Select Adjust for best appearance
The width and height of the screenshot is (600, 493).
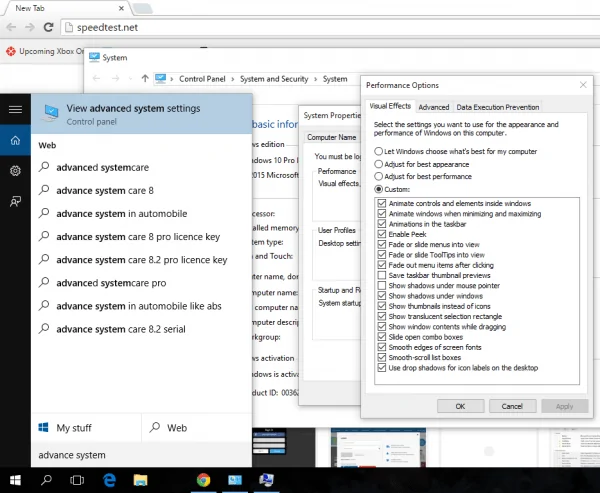point(378,164)
